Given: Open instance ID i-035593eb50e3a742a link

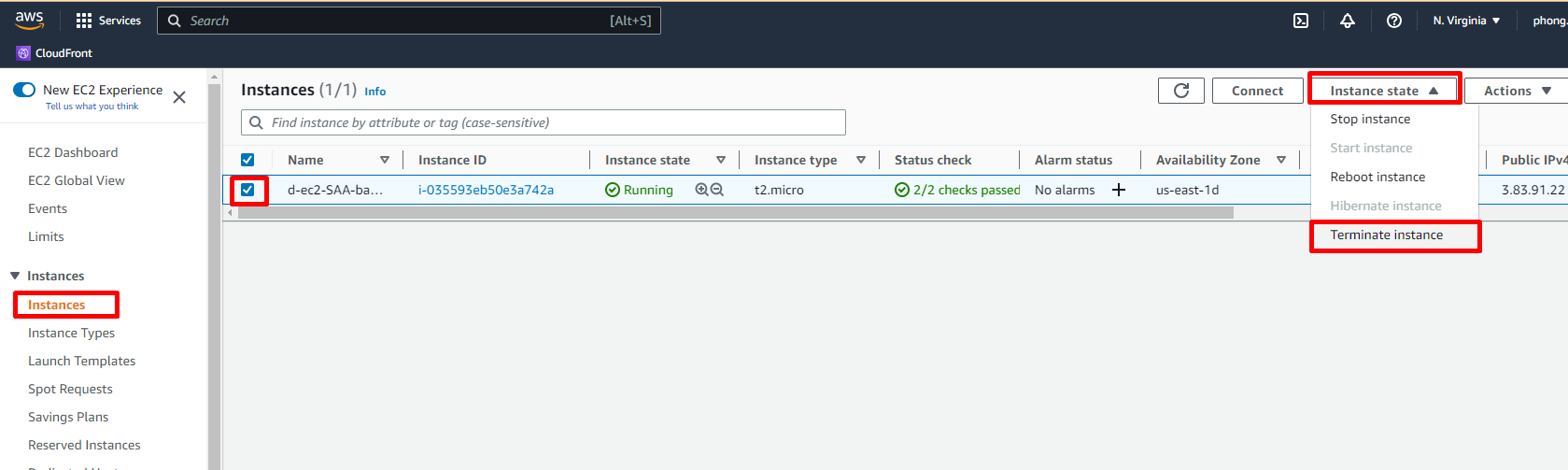Looking at the screenshot, I should tap(486, 190).
